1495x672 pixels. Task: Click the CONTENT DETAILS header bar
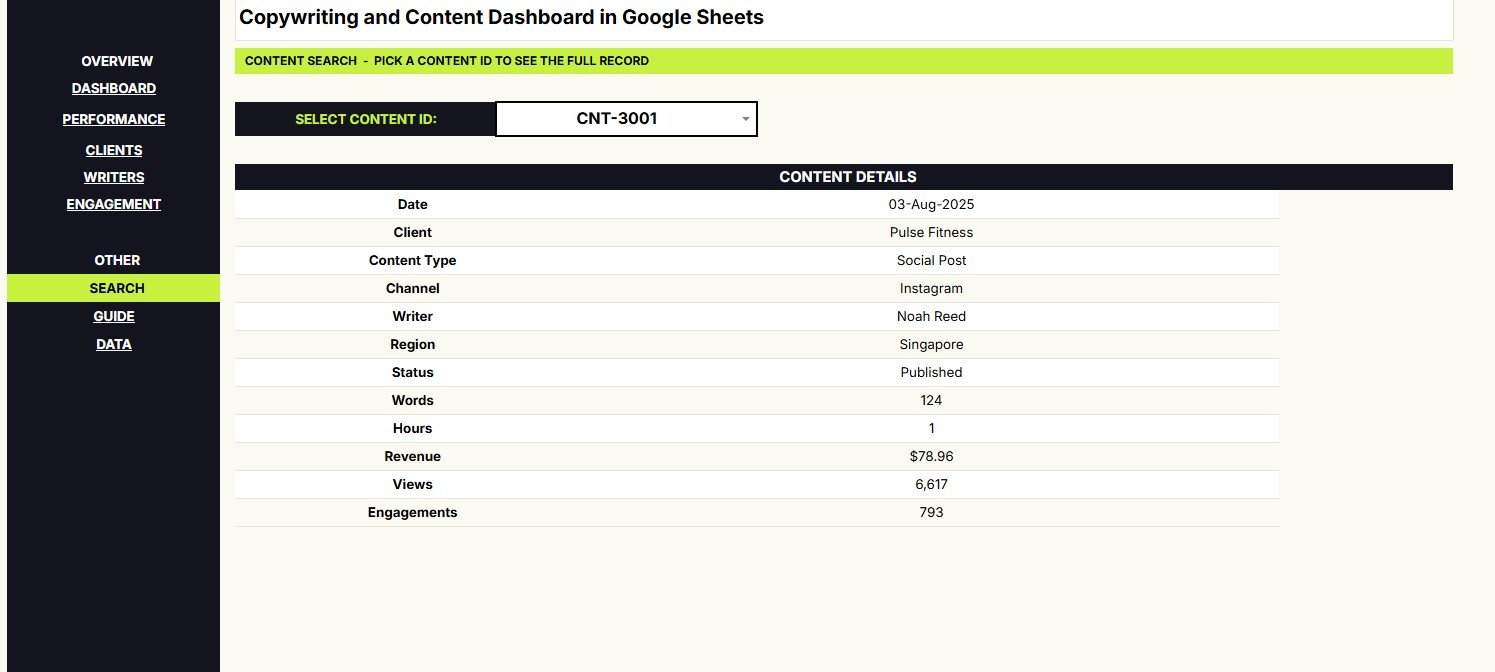(844, 177)
